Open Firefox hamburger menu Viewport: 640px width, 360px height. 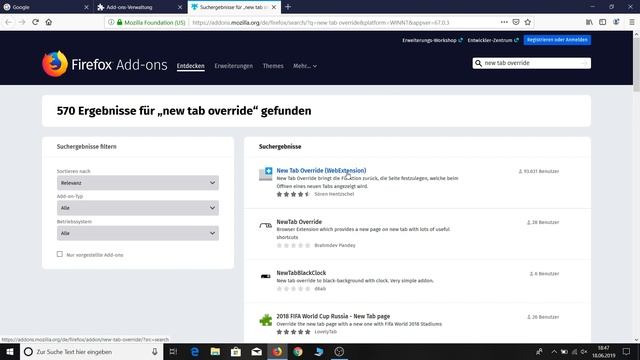(x=631, y=22)
